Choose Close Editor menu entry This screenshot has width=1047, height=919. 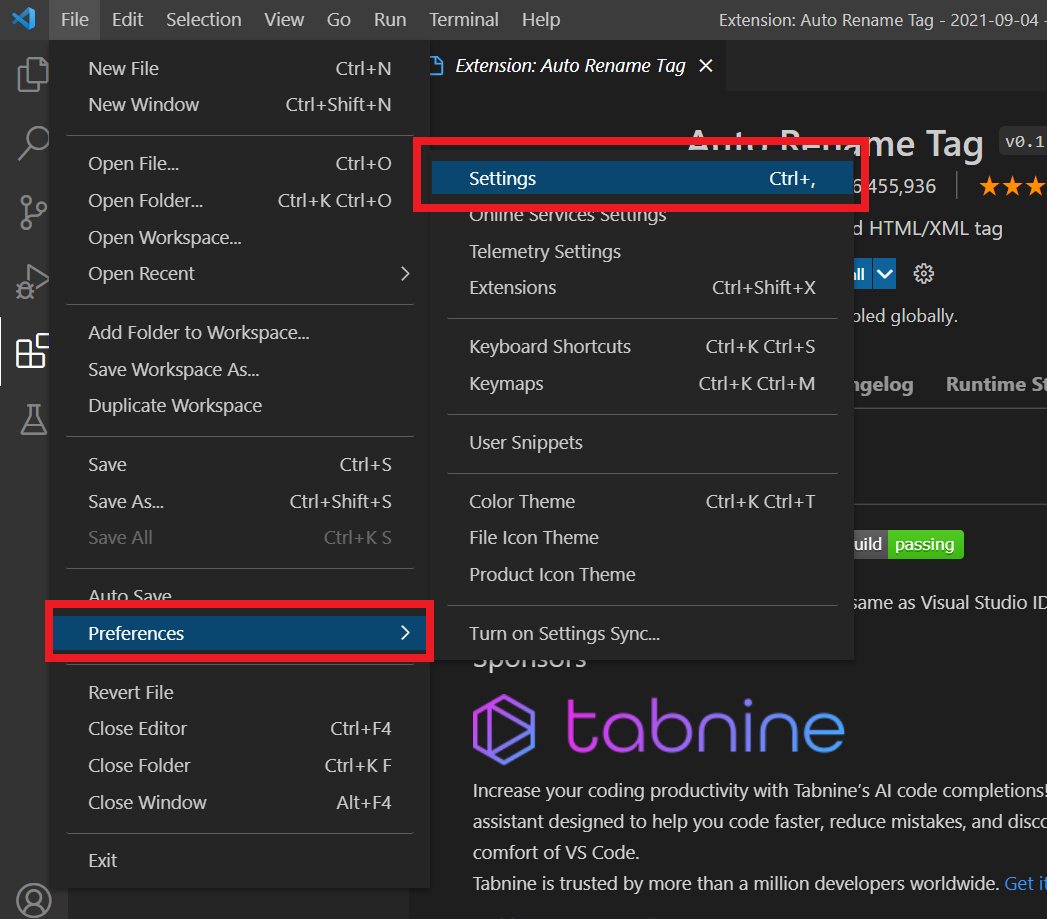point(240,729)
